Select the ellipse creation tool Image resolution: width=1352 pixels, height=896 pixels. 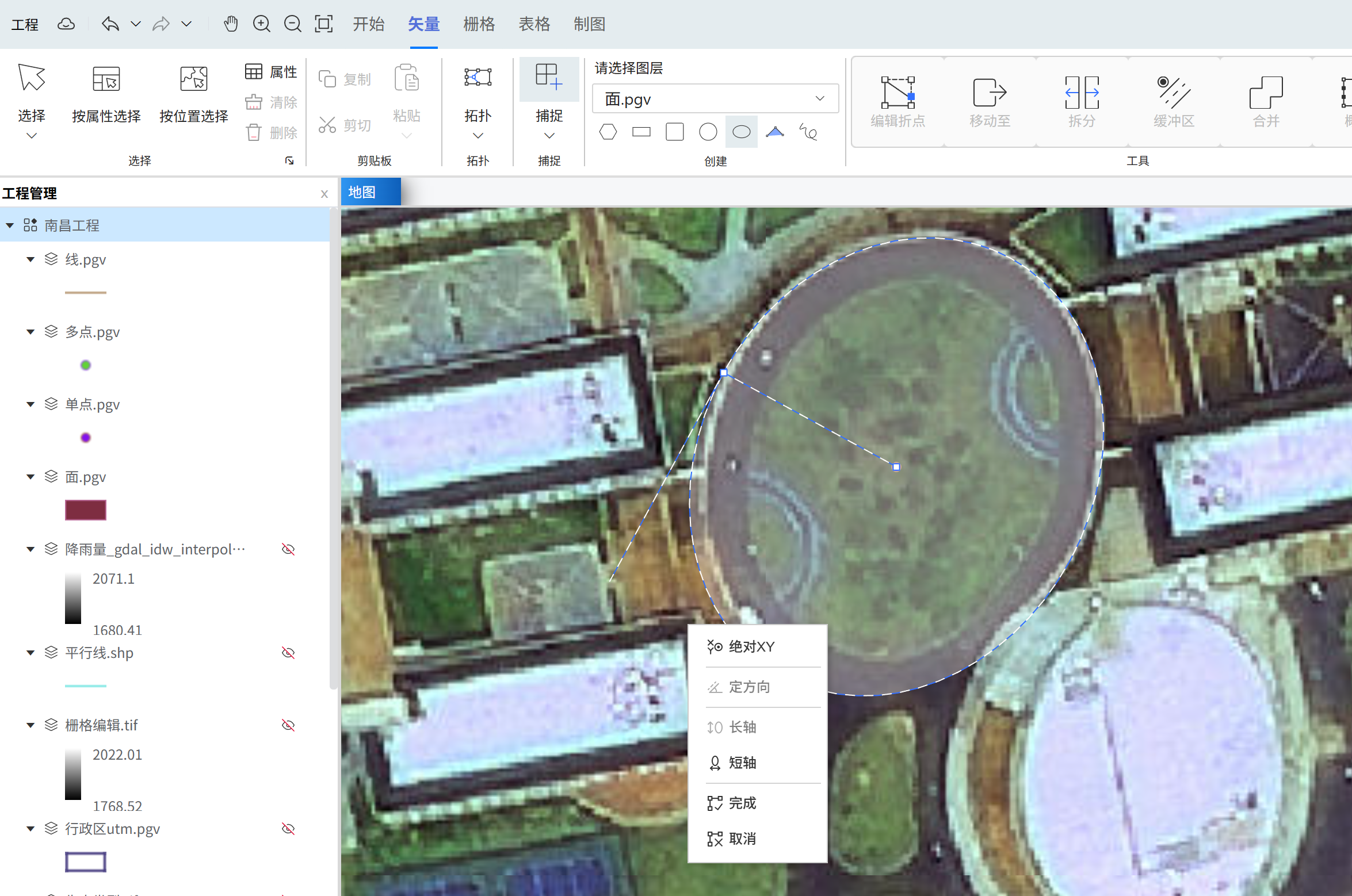coord(741,132)
